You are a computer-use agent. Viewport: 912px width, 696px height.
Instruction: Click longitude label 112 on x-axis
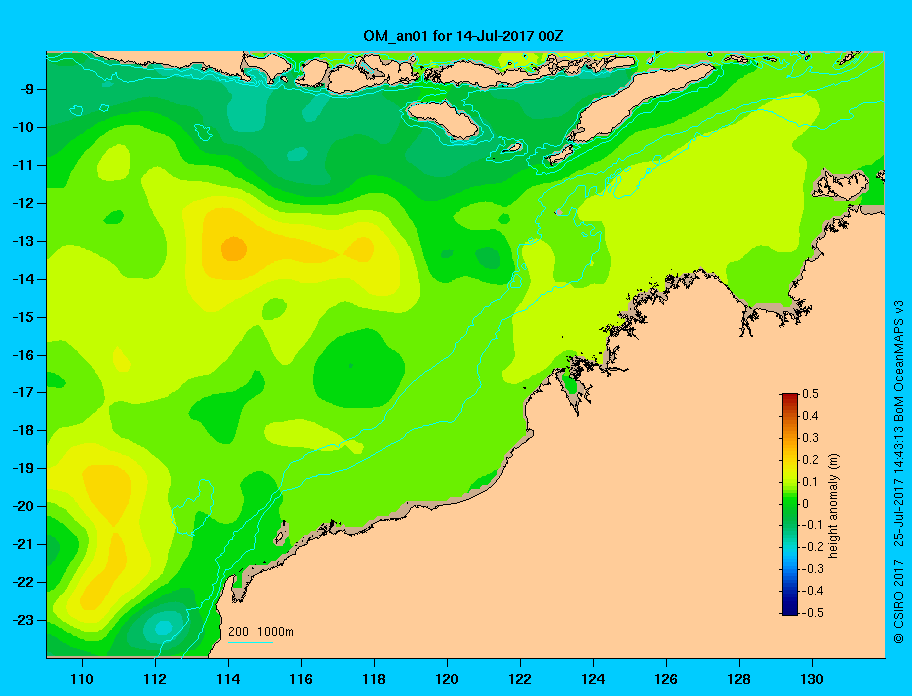click(155, 679)
